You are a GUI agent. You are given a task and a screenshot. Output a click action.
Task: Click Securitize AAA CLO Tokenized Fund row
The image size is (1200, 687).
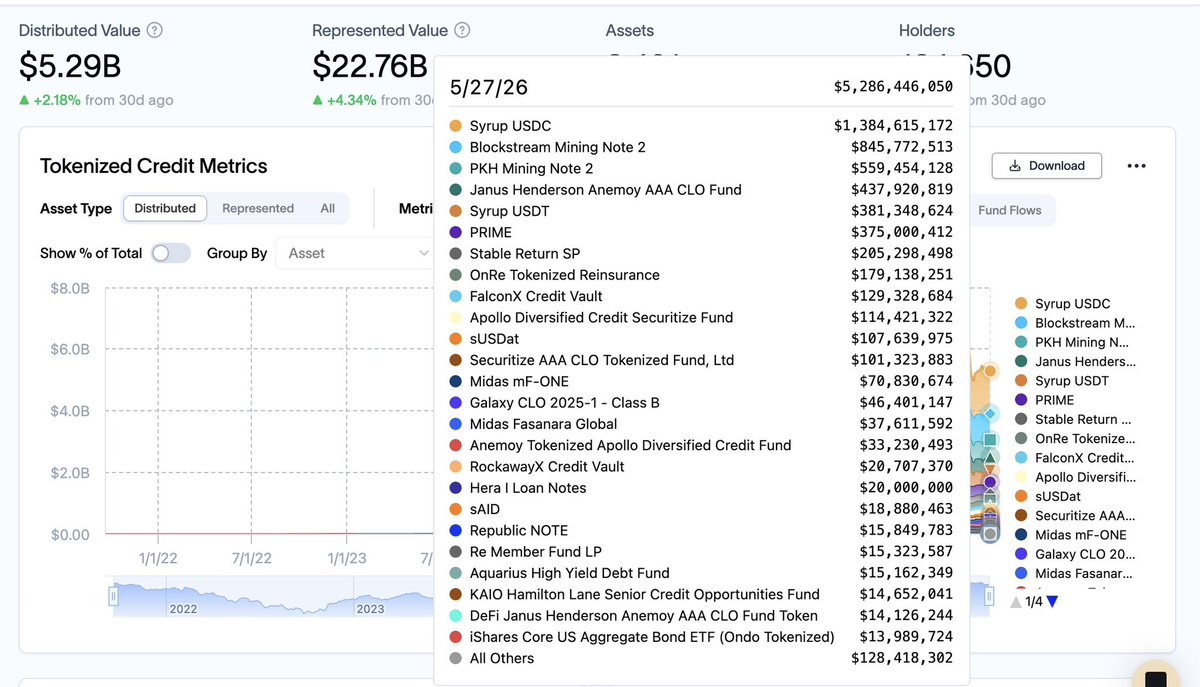701,360
